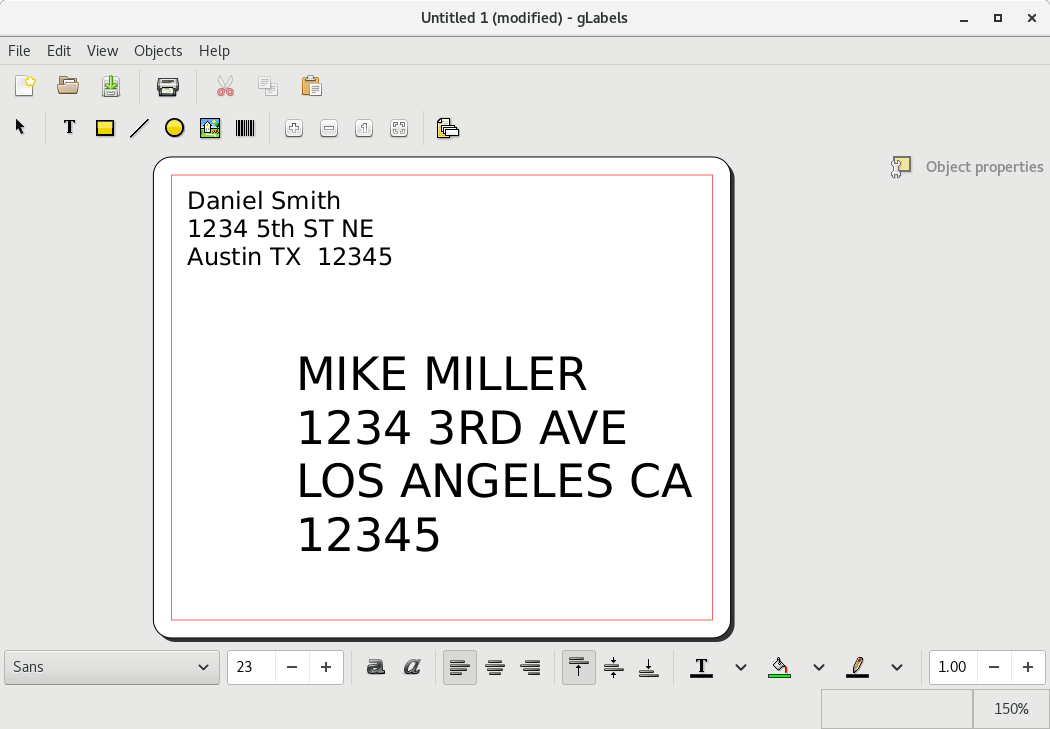Cut selection with the scissors icon

click(x=226, y=86)
